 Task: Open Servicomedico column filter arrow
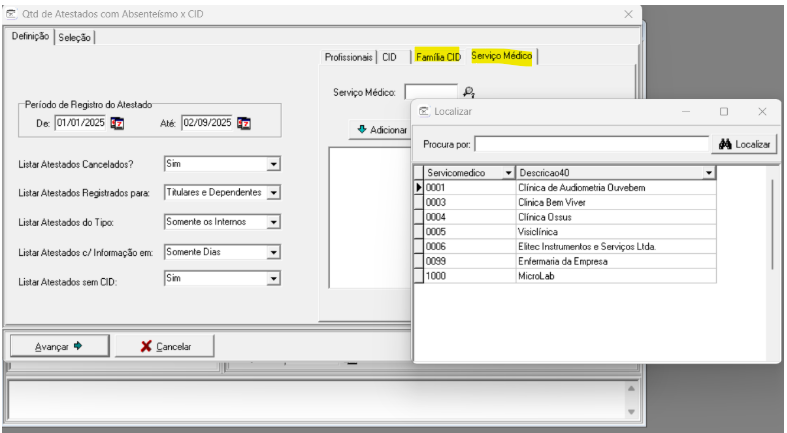[x=509, y=173]
